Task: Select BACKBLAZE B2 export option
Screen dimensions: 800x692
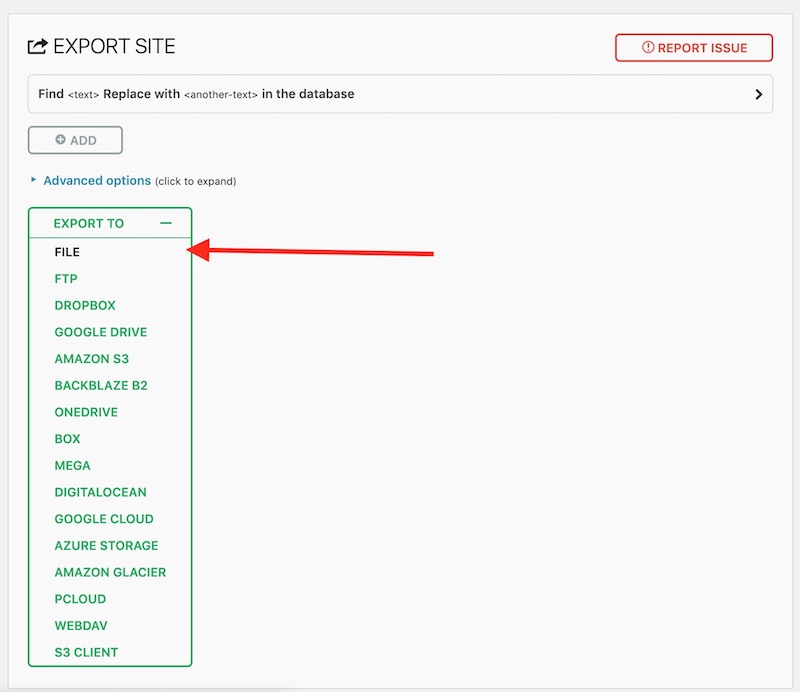Action: [x=101, y=385]
